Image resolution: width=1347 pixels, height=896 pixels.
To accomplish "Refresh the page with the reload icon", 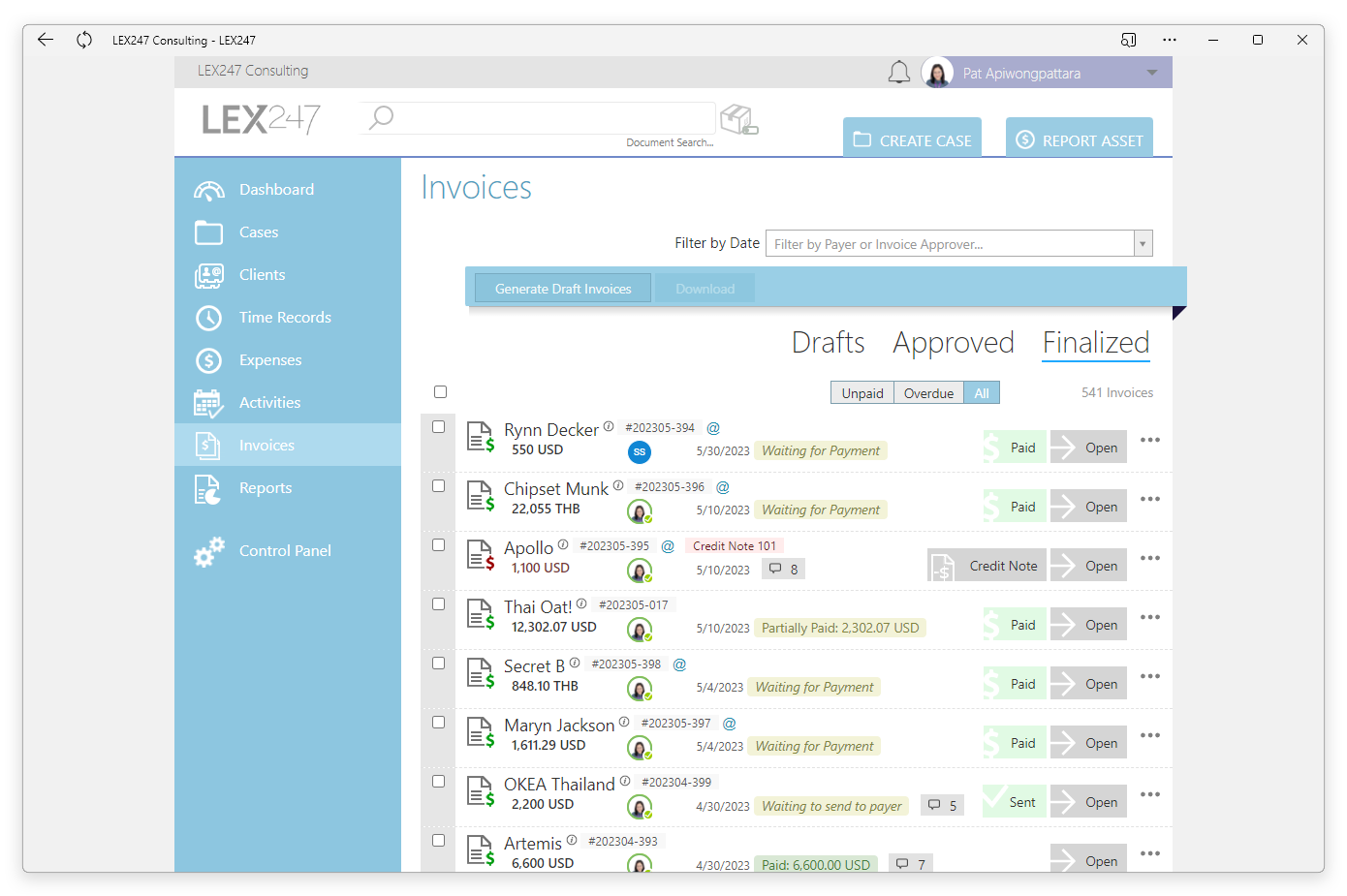I will 84,40.
